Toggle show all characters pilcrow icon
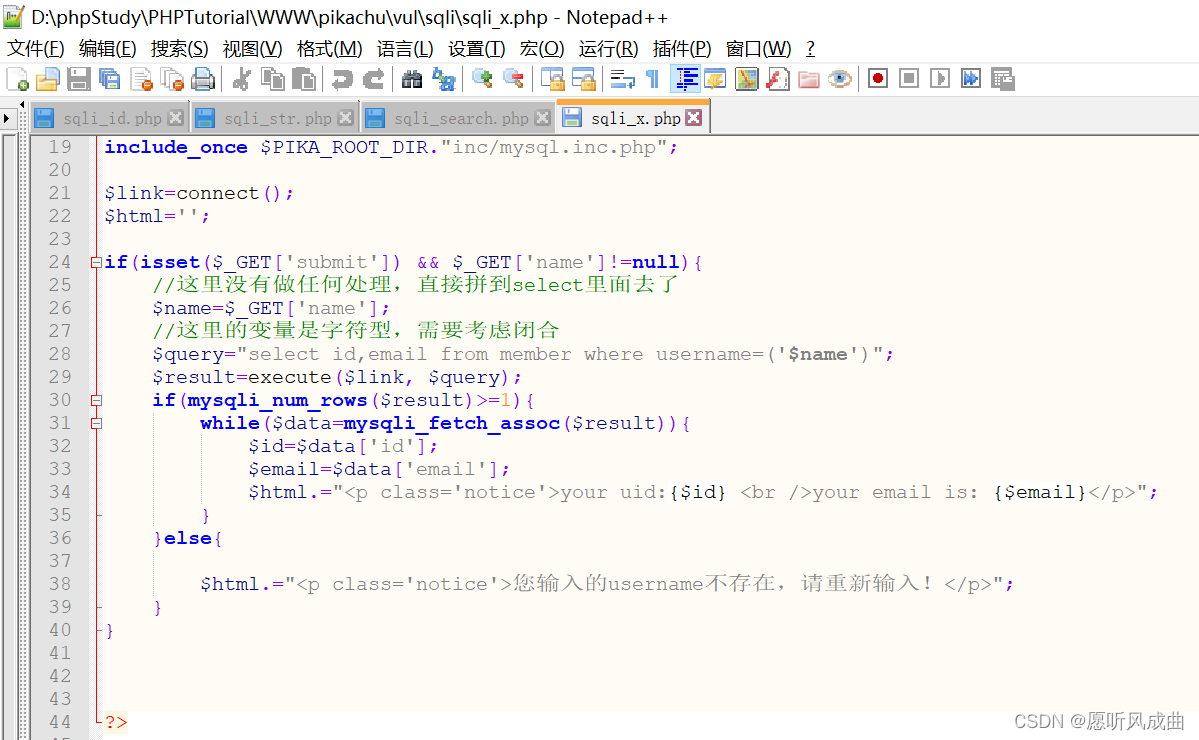The image size is (1199, 740). [x=653, y=79]
